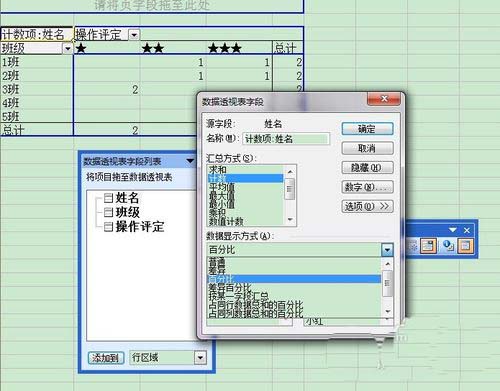Collapse options with the 选项 button
Viewport: 500px width, 391px height.
pos(367,206)
